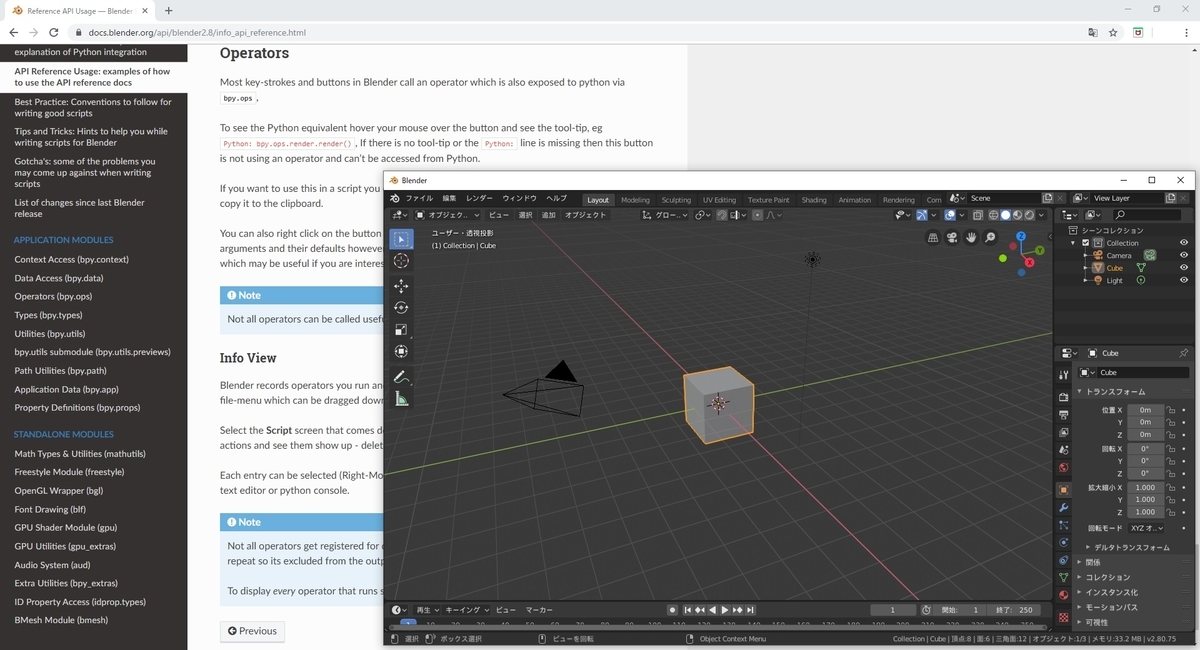Click the Previous button on docs page
The height and width of the screenshot is (650, 1200).
252,631
